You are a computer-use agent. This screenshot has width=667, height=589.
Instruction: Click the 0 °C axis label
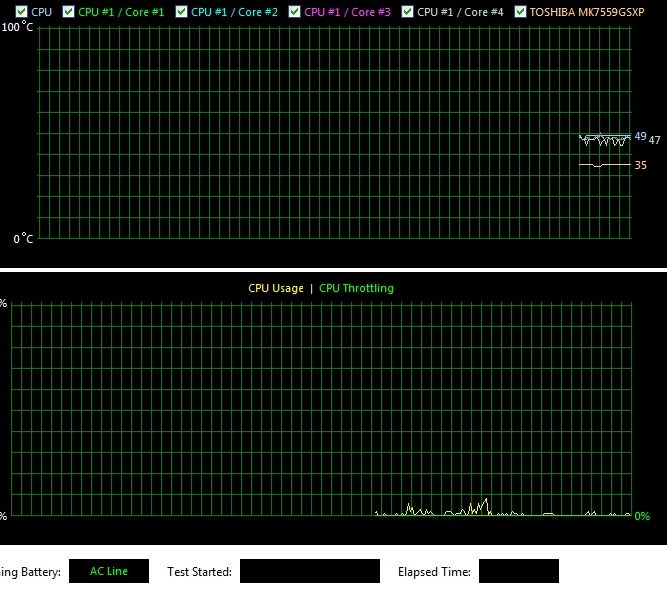23,238
